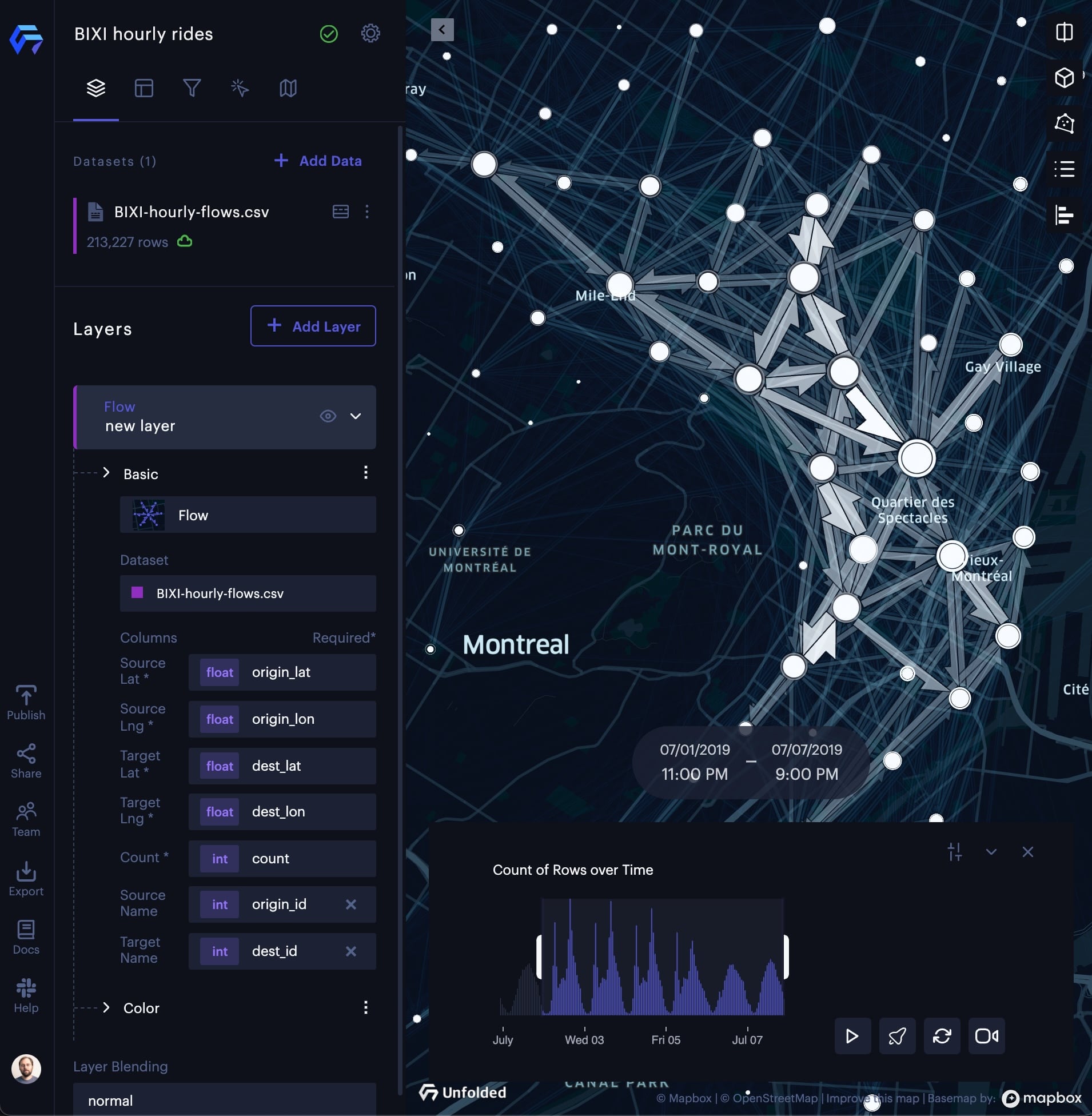Image resolution: width=1092 pixels, height=1116 pixels.
Task: Open the Dataset BIXI-hourly-flows.csv selector
Action: pyautogui.click(x=248, y=593)
